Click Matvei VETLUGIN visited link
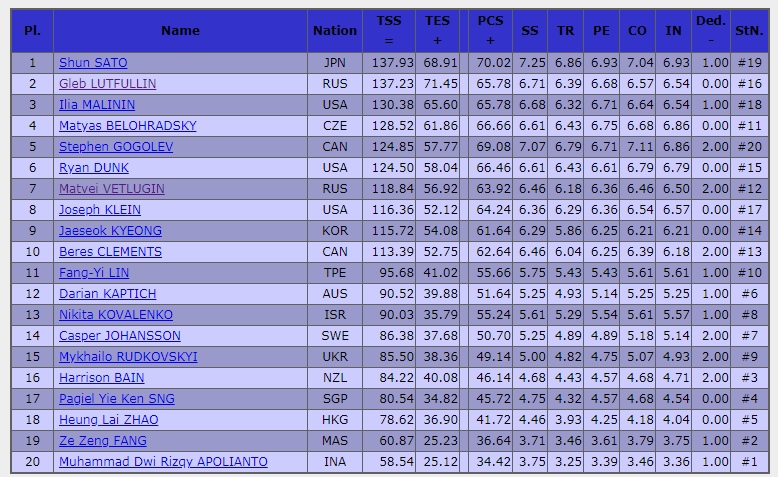The height and width of the screenshot is (477, 778). 112,189
